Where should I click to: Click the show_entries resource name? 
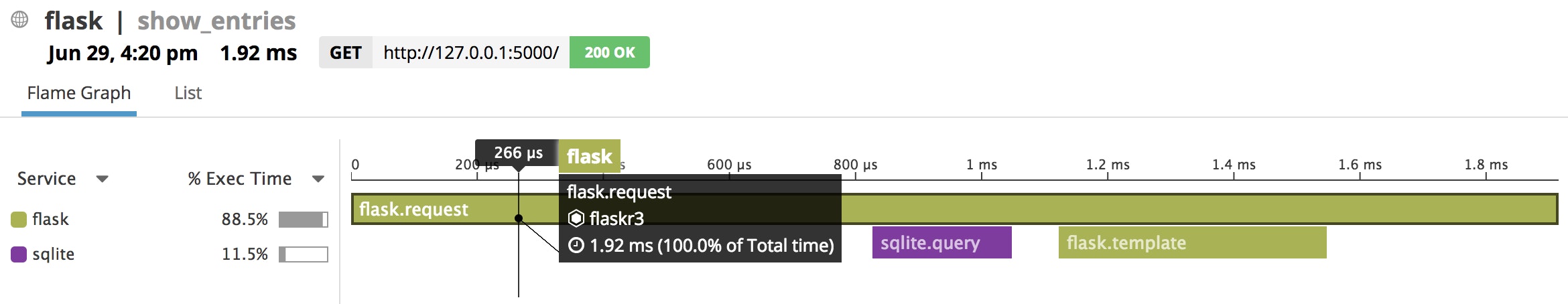click(x=216, y=21)
